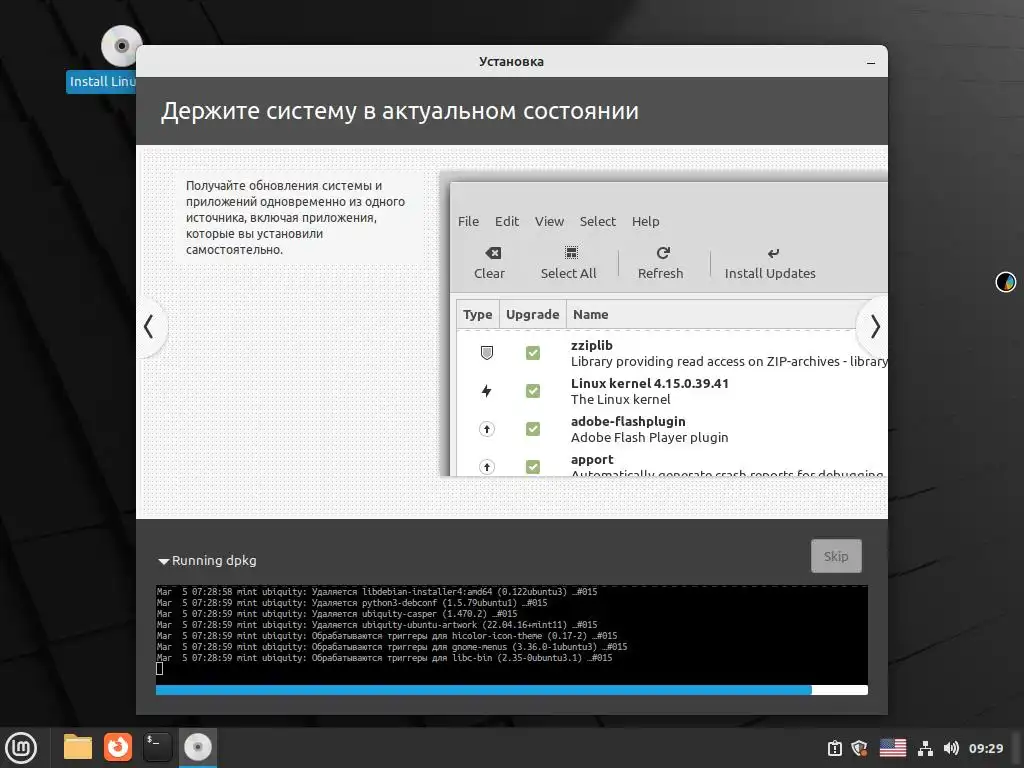Switch to the installer task in the panel
Screen dimensions: 1024x768
197,747
